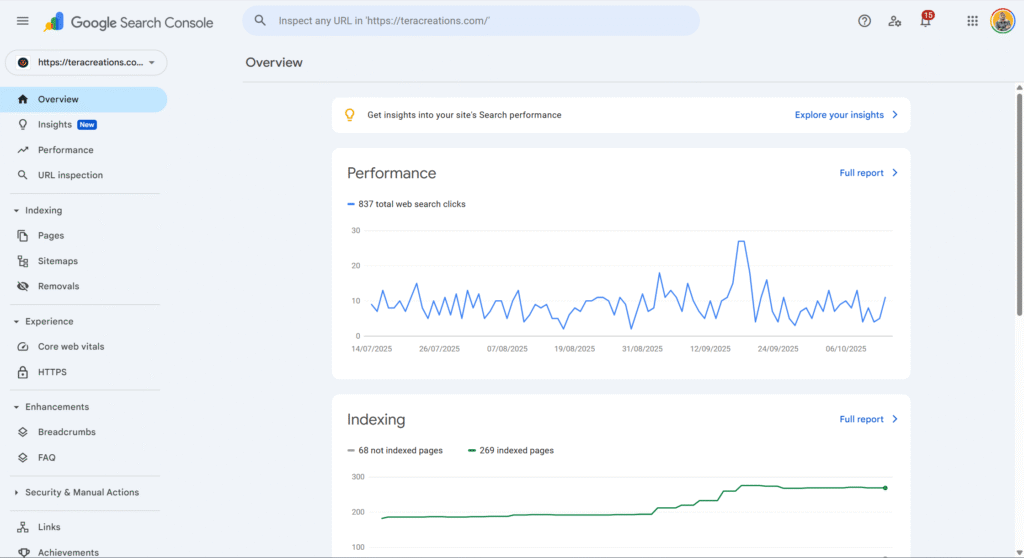Click the inspect any URL search field
Image resolution: width=1024 pixels, height=558 pixels.
point(471,21)
